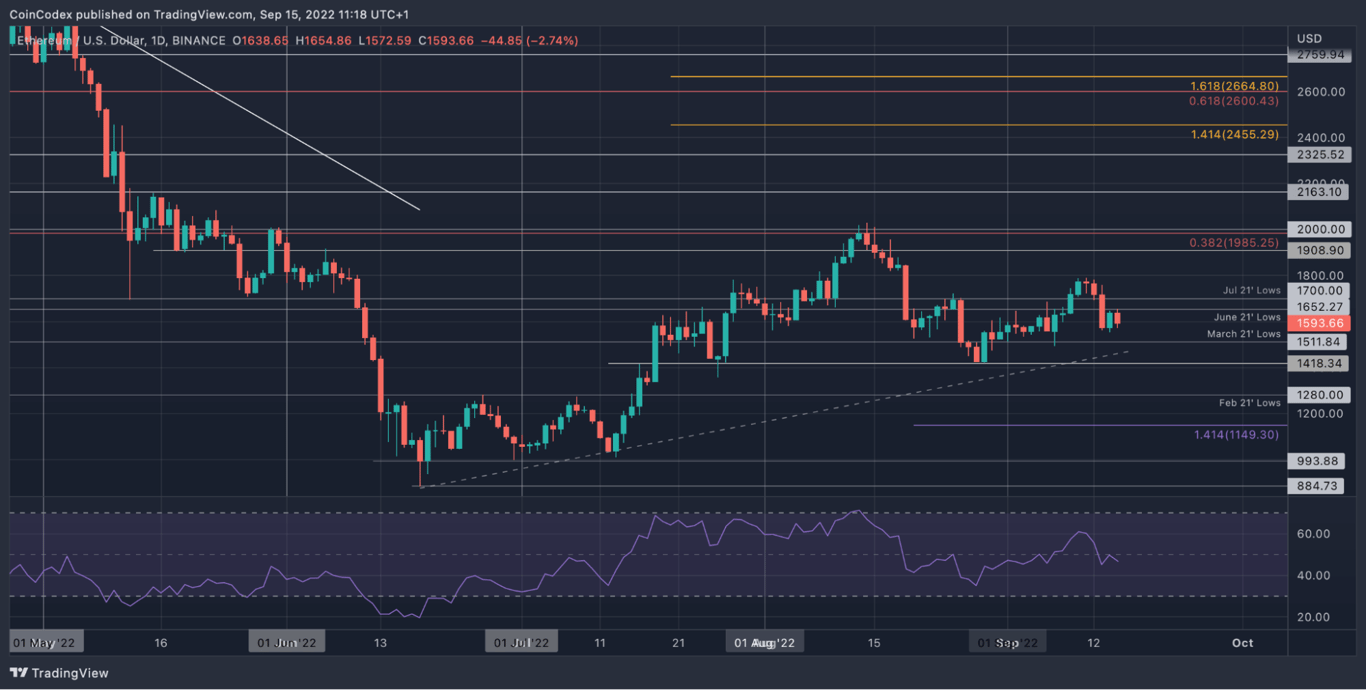Click the 2325.52 price label on the right axis
The height and width of the screenshot is (690, 1366).
(1319, 155)
